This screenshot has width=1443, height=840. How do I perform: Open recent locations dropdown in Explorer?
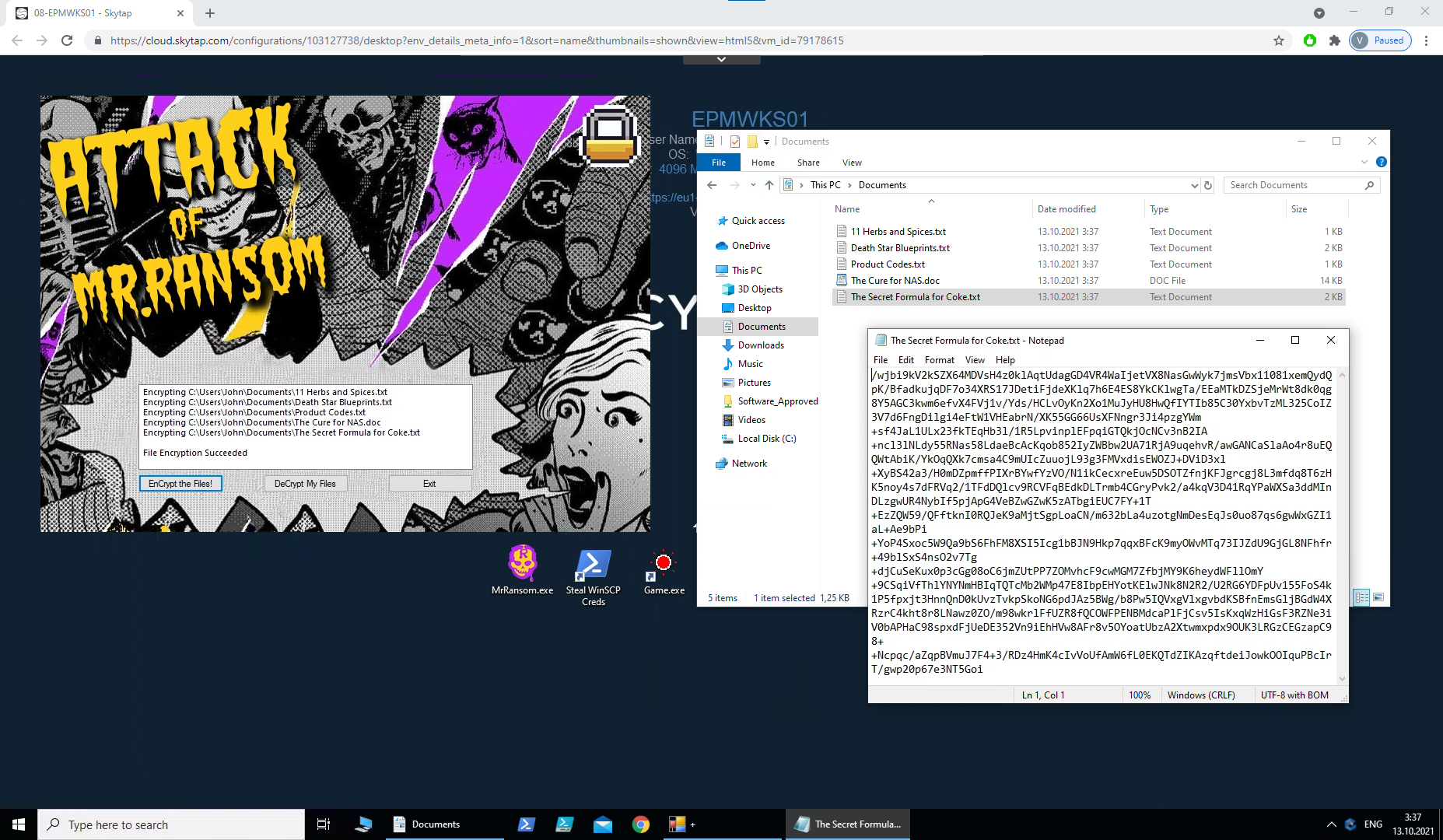(x=753, y=185)
